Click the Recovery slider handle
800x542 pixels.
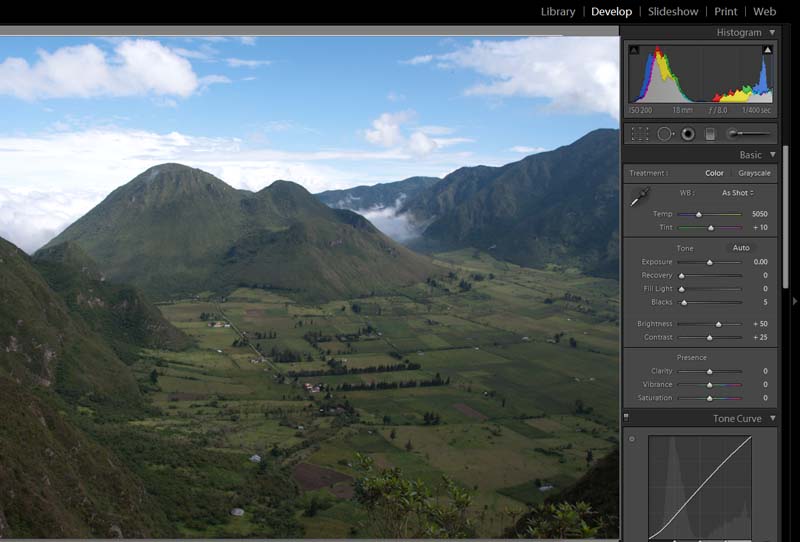click(x=681, y=276)
